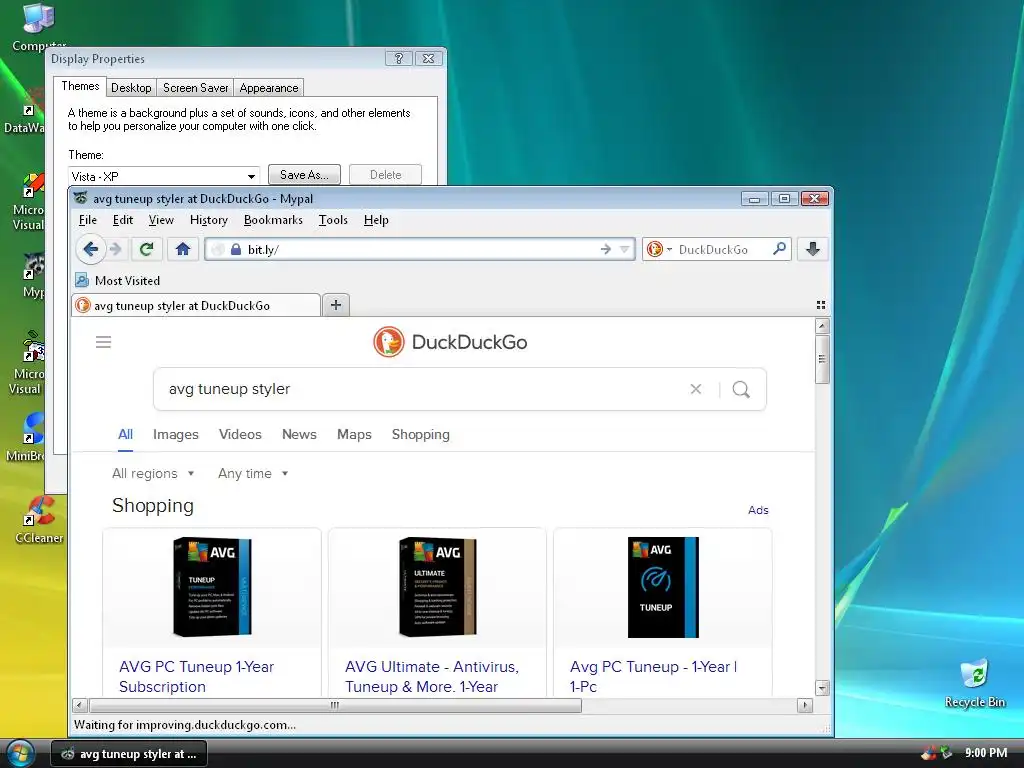Open Most Visited bookmarks folder
Image resolution: width=1024 pixels, height=768 pixels.
118,281
